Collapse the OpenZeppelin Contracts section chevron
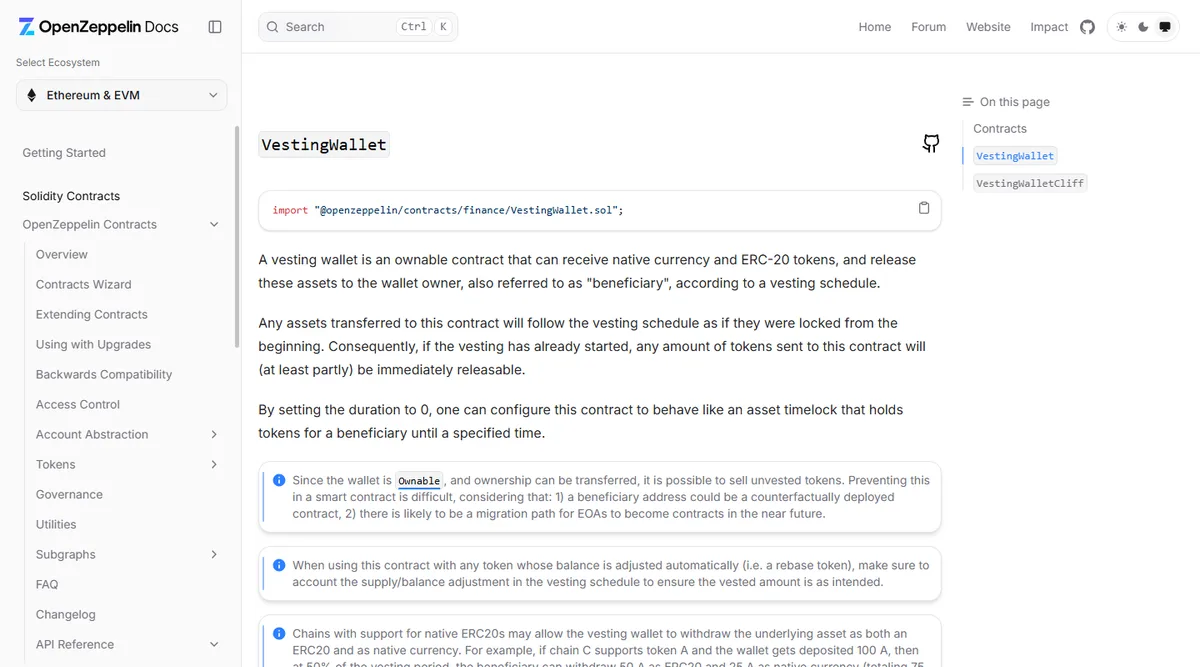This screenshot has width=1200, height=667. (x=214, y=225)
